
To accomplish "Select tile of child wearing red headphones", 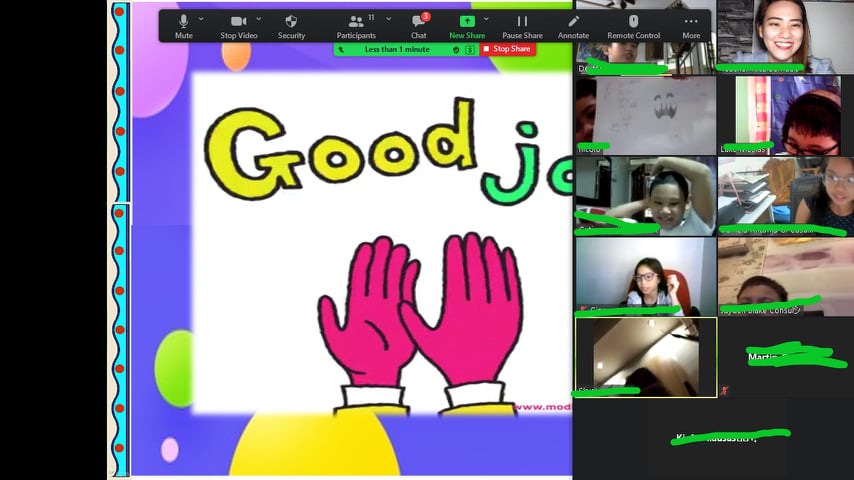I will [785, 116].
